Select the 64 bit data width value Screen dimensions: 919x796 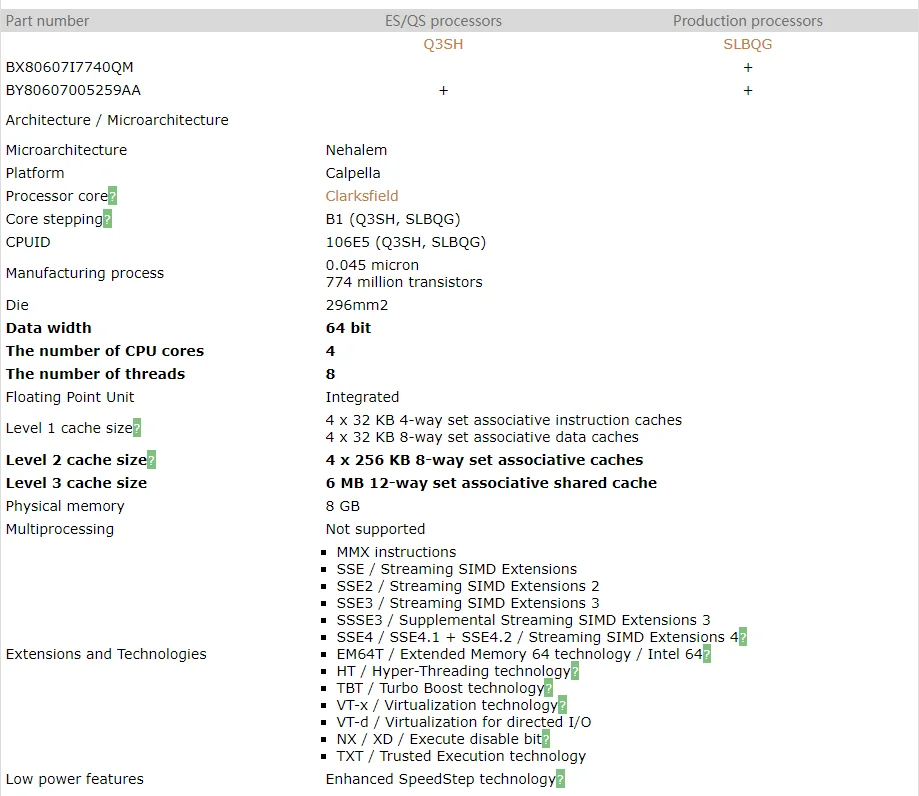coord(348,328)
